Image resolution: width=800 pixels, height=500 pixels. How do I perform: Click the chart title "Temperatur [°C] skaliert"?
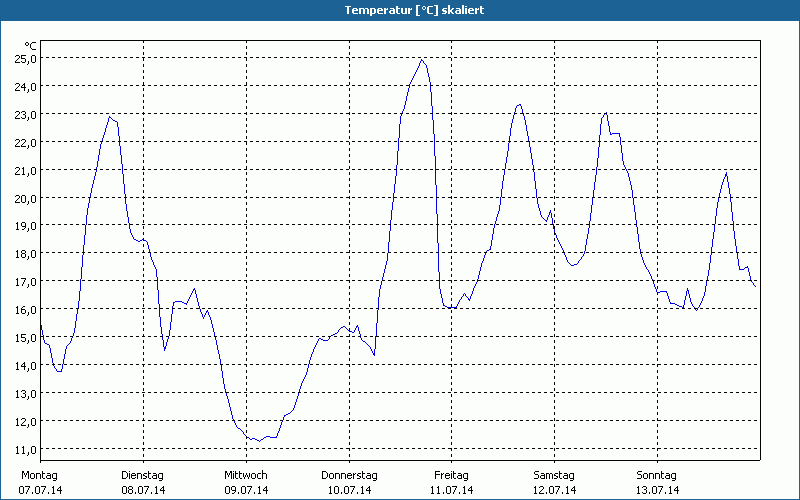point(414,10)
